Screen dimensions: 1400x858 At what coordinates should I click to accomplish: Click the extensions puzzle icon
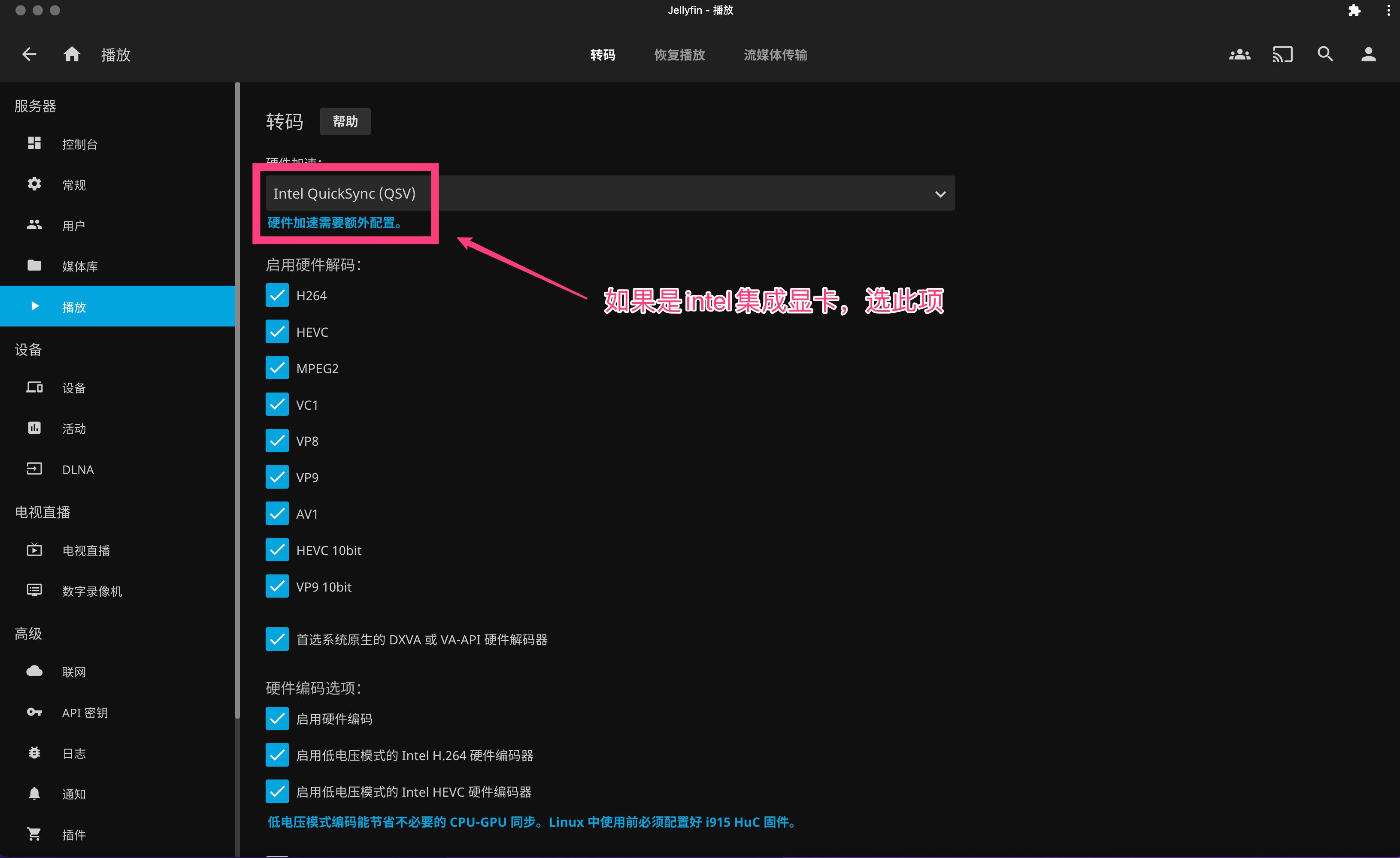coord(1354,10)
